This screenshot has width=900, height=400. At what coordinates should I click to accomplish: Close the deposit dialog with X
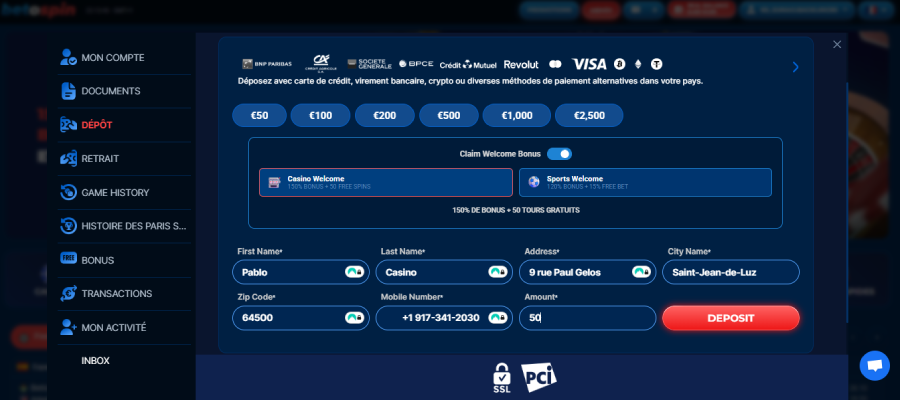[837, 44]
